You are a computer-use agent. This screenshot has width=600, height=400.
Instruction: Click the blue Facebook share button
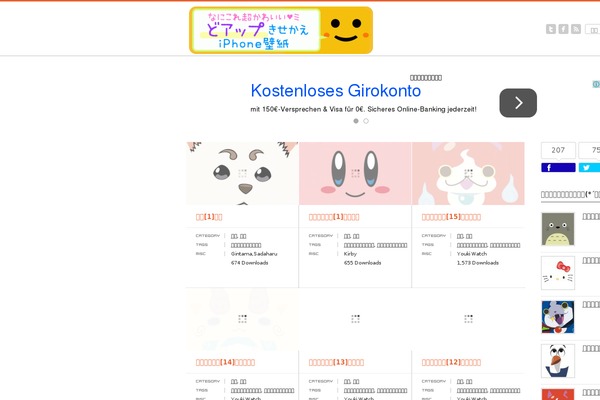point(558,167)
